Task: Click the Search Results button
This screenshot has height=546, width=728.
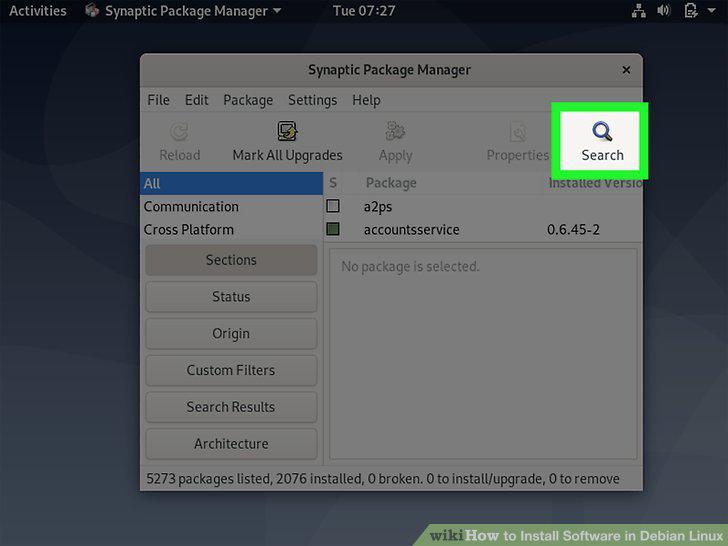Action: (231, 407)
